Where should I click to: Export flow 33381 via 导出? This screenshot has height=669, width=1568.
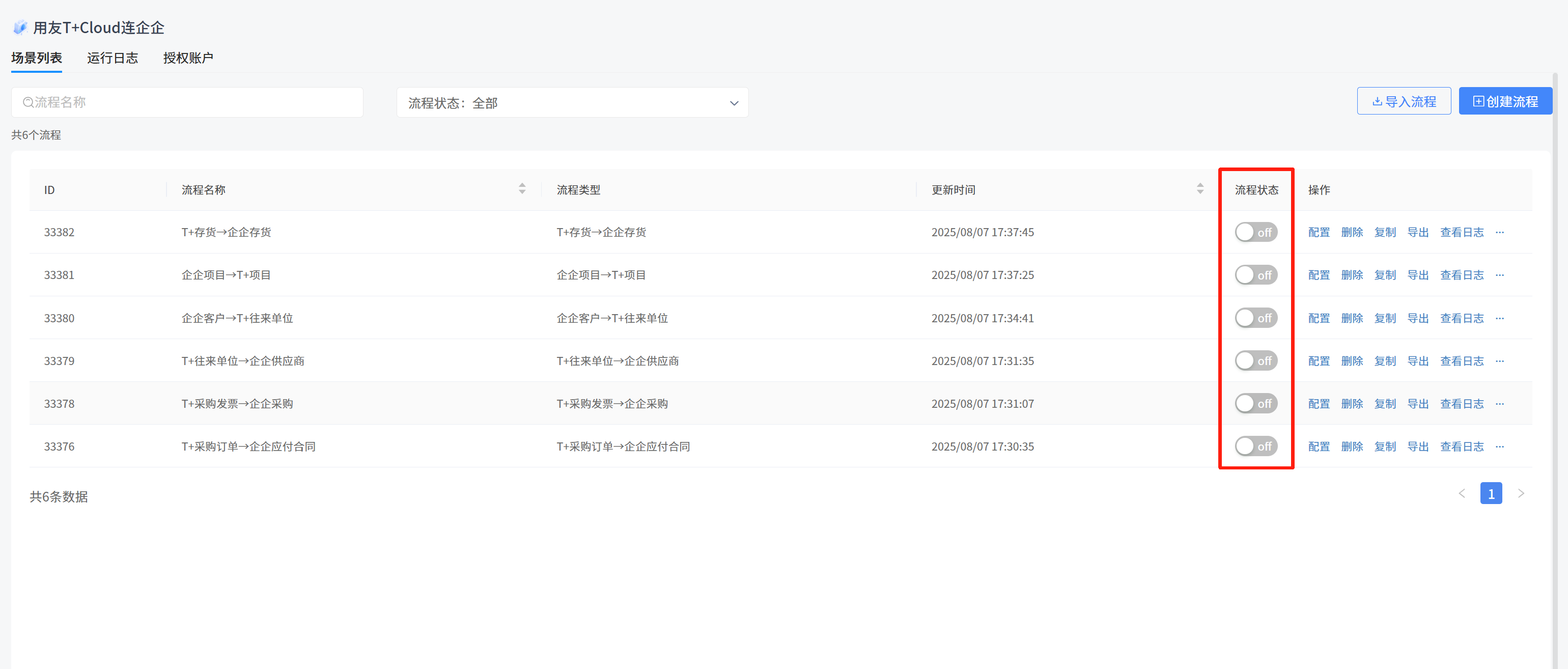[x=1418, y=275]
